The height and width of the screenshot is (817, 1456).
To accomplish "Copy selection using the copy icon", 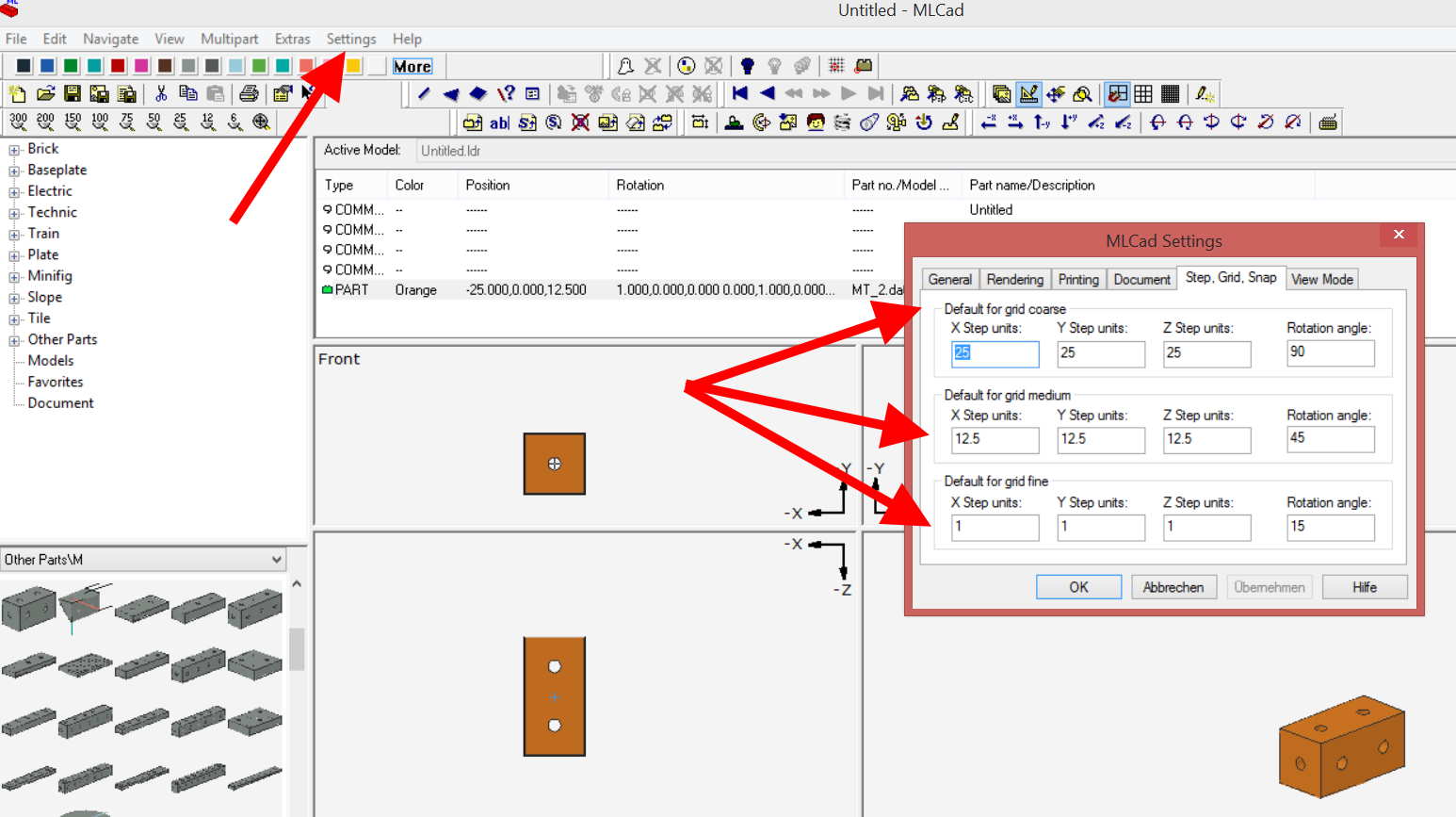I will pos(188,94).
